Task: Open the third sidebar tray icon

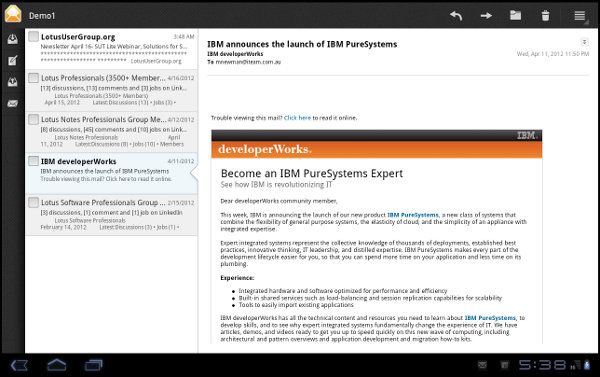Action: click(13, 82)
